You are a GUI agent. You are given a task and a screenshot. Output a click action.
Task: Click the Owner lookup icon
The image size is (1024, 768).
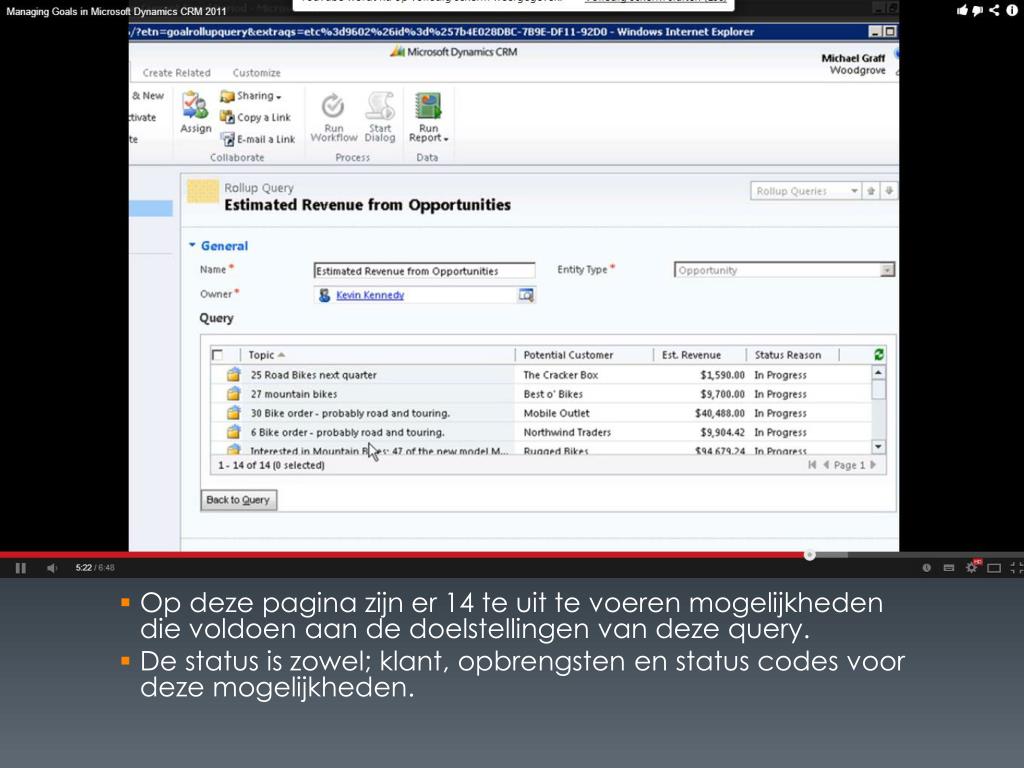(526, 295)
